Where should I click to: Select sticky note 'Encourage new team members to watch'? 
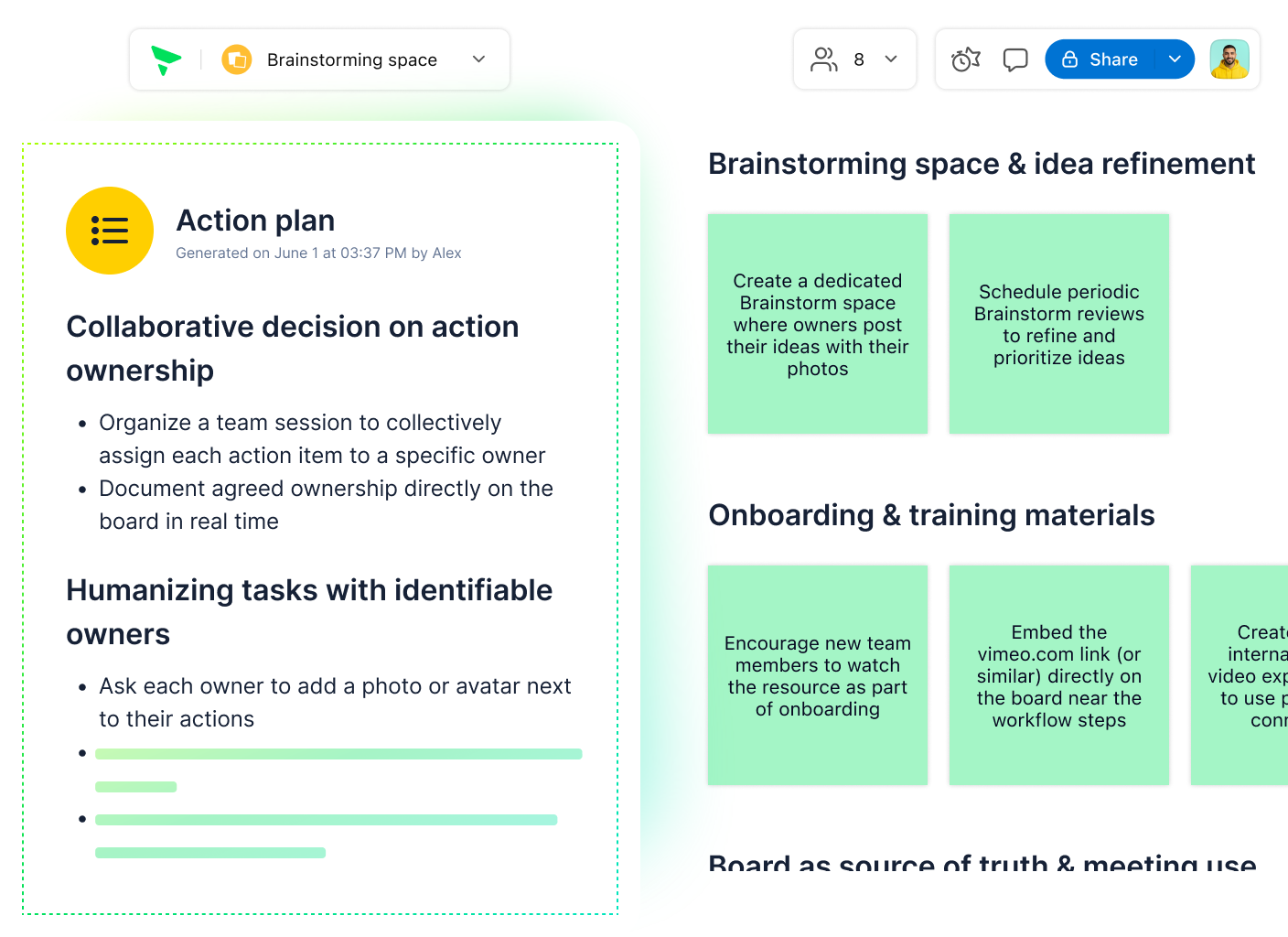pos(818,675)
